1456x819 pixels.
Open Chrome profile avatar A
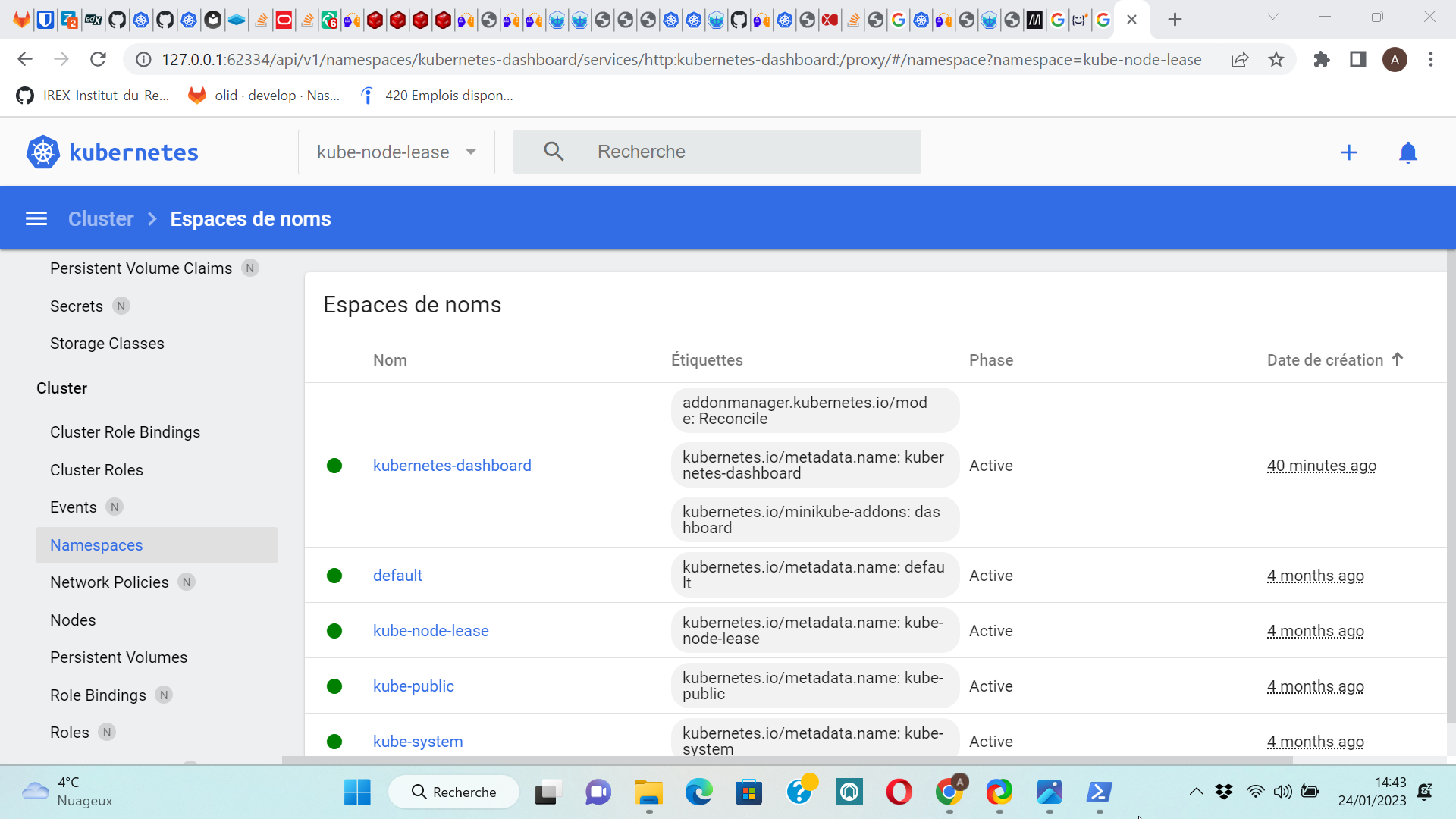(x=1395, y=59)
